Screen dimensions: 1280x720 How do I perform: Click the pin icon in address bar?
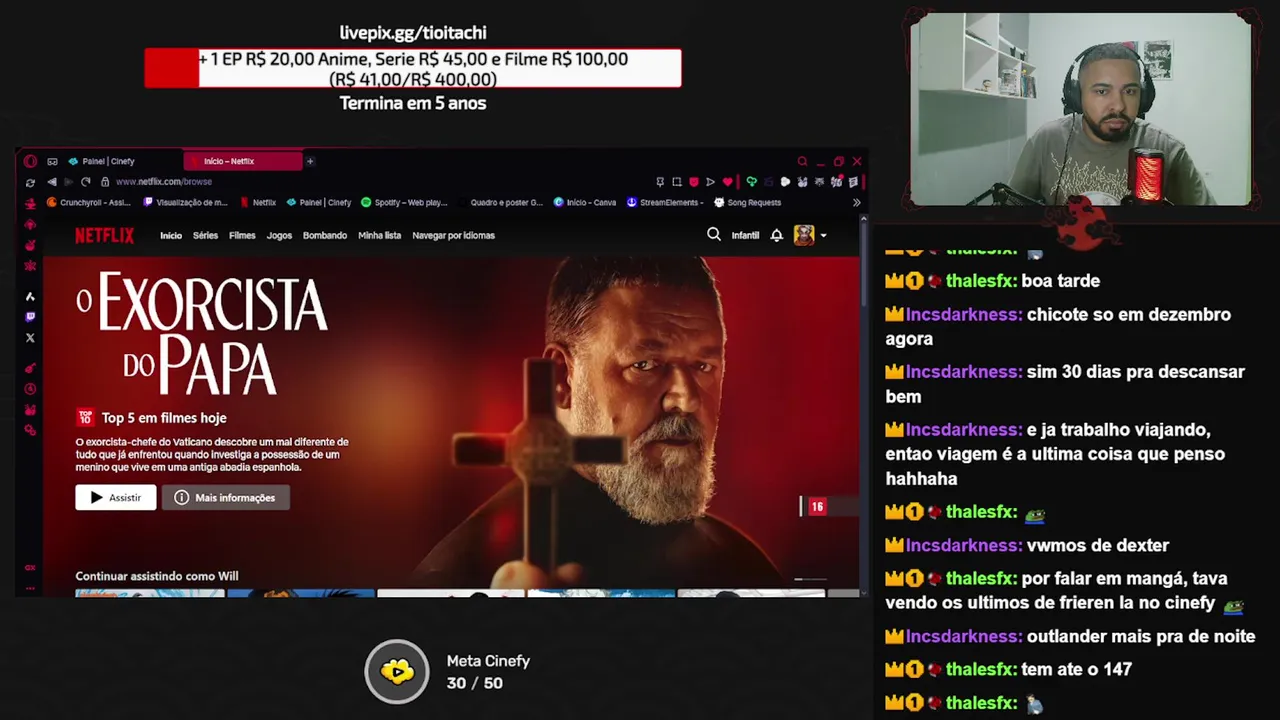[x=660, y=182]
